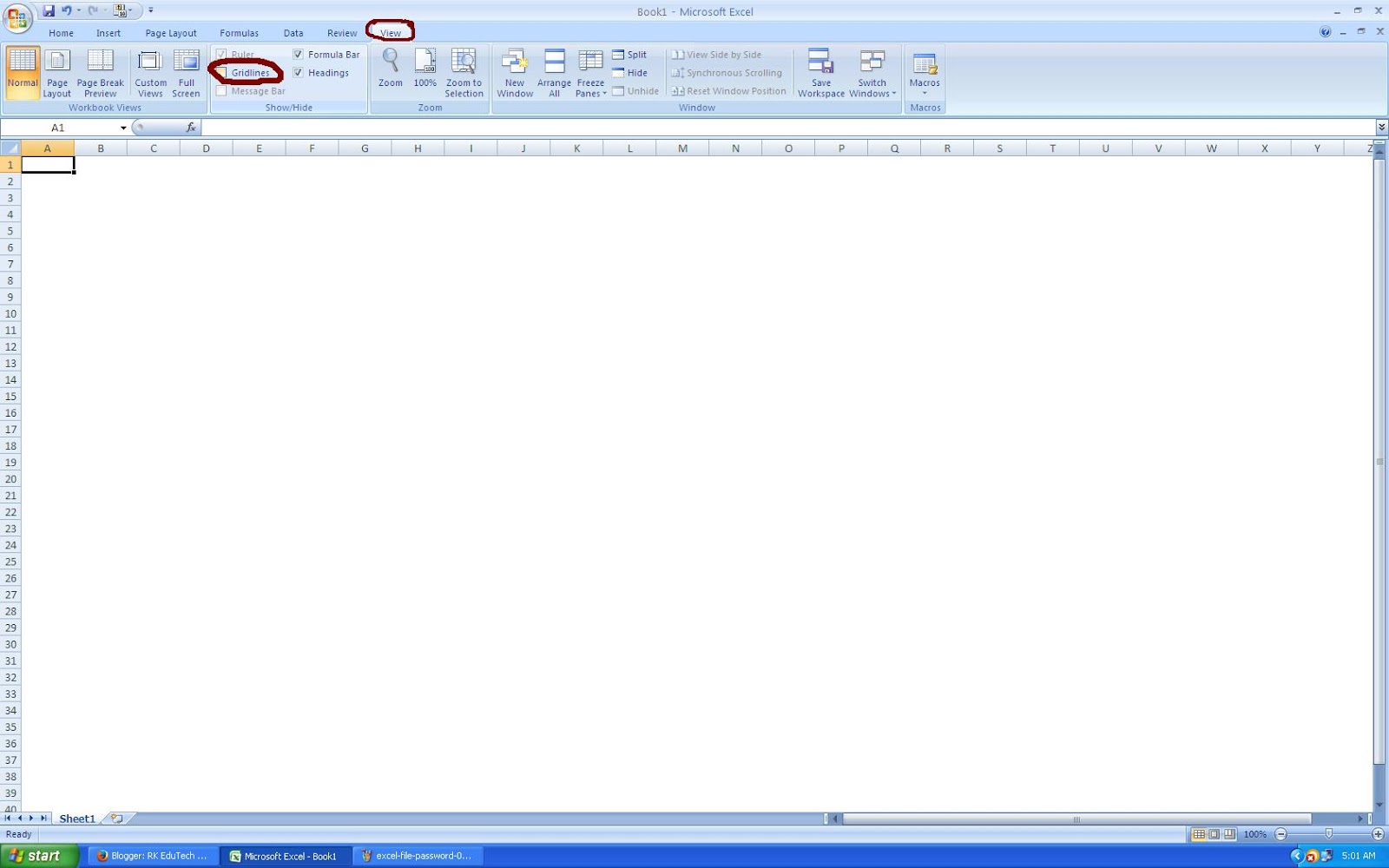
Task: Click the Save Workspace button
Action: 820,72
